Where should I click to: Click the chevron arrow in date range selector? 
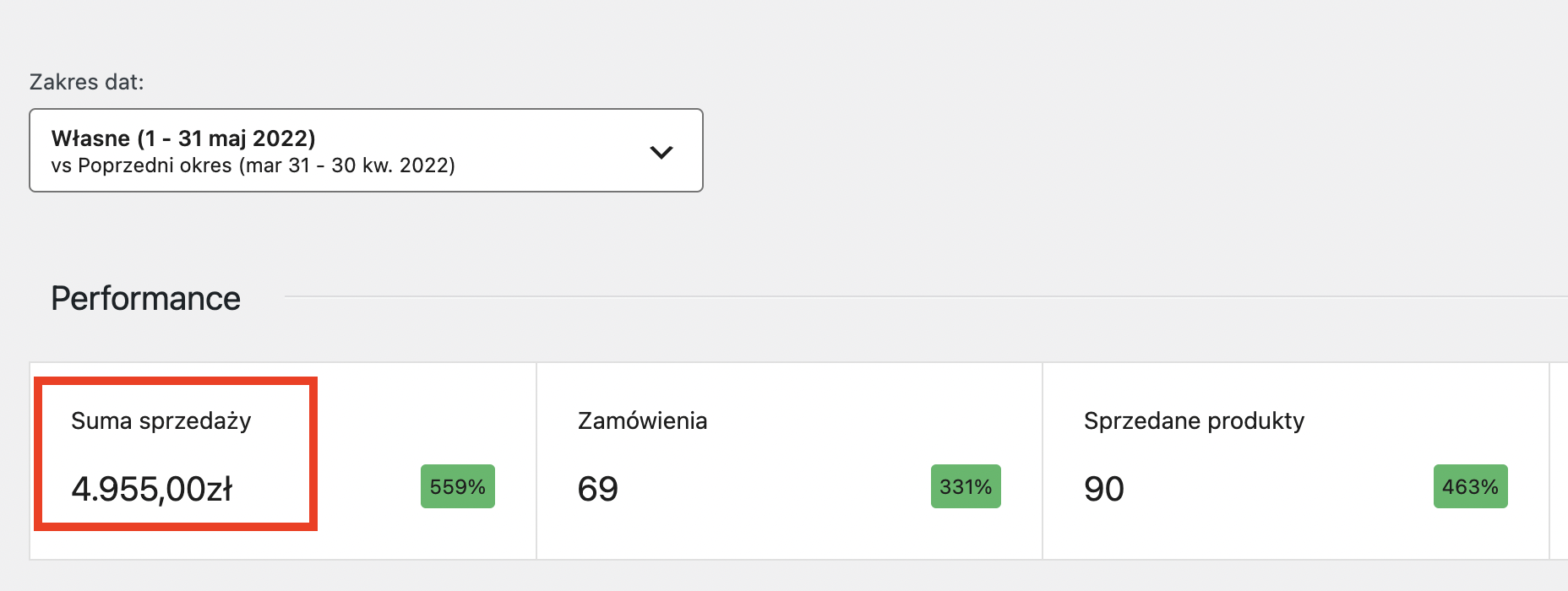pos(661,152)
